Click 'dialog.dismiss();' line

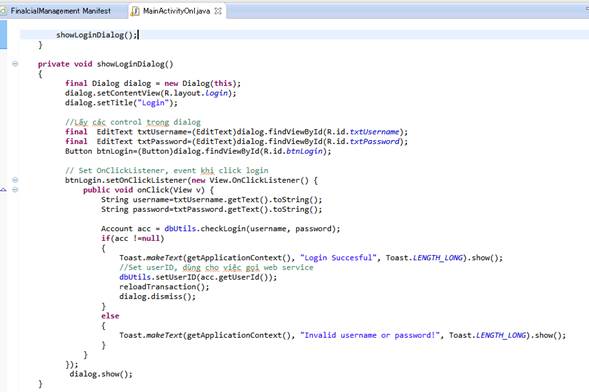coord(157,297)
